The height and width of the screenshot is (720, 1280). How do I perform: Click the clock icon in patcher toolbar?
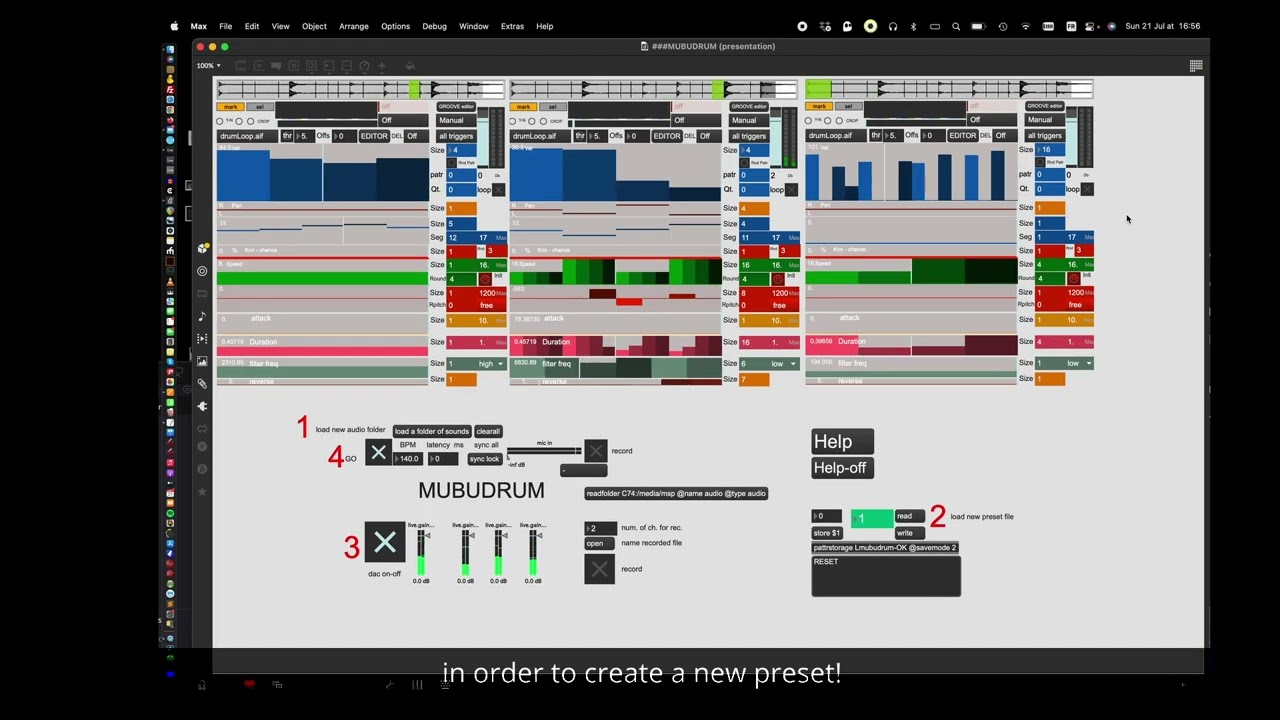364,66
